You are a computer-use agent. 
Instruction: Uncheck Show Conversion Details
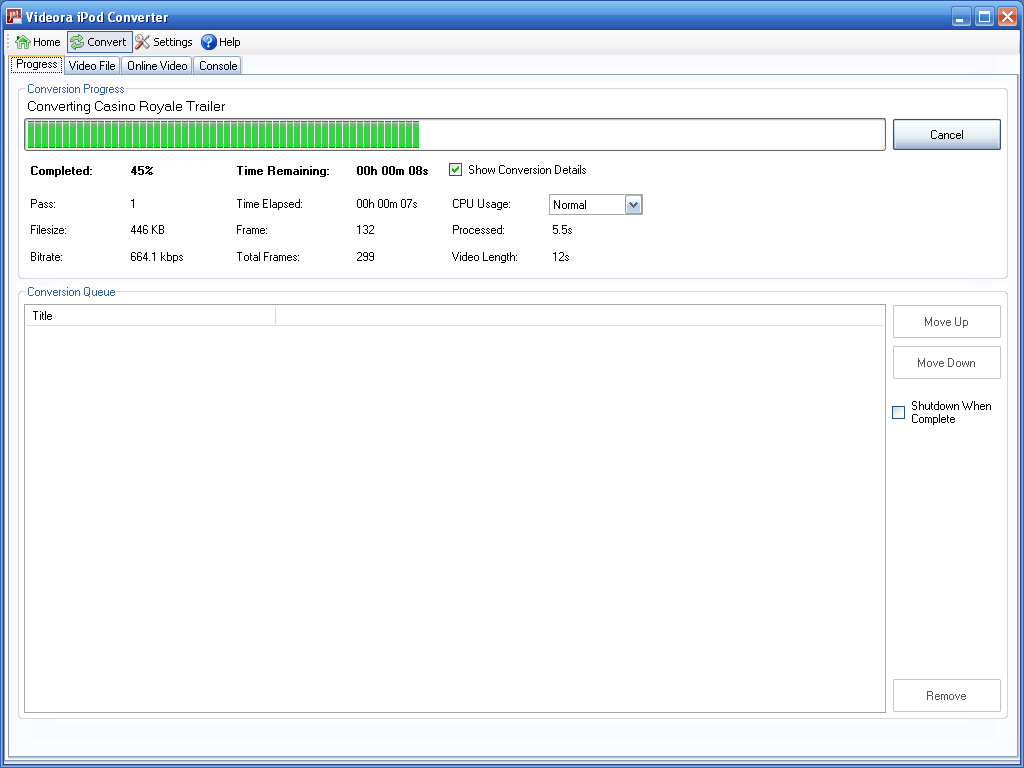(456, 170)
